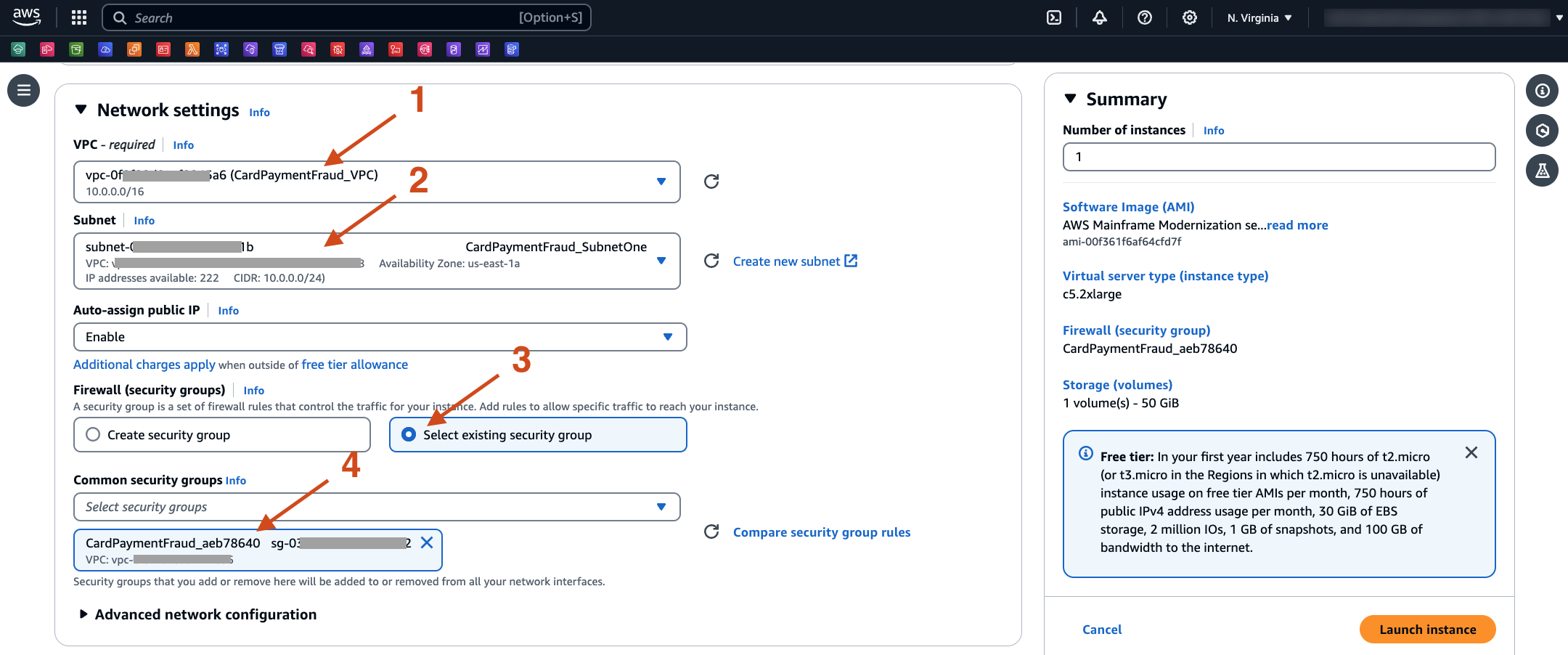Open the blue database shortcut at bar end
The width and height of the screenshot is (1568, 655).
pos(512,49)
